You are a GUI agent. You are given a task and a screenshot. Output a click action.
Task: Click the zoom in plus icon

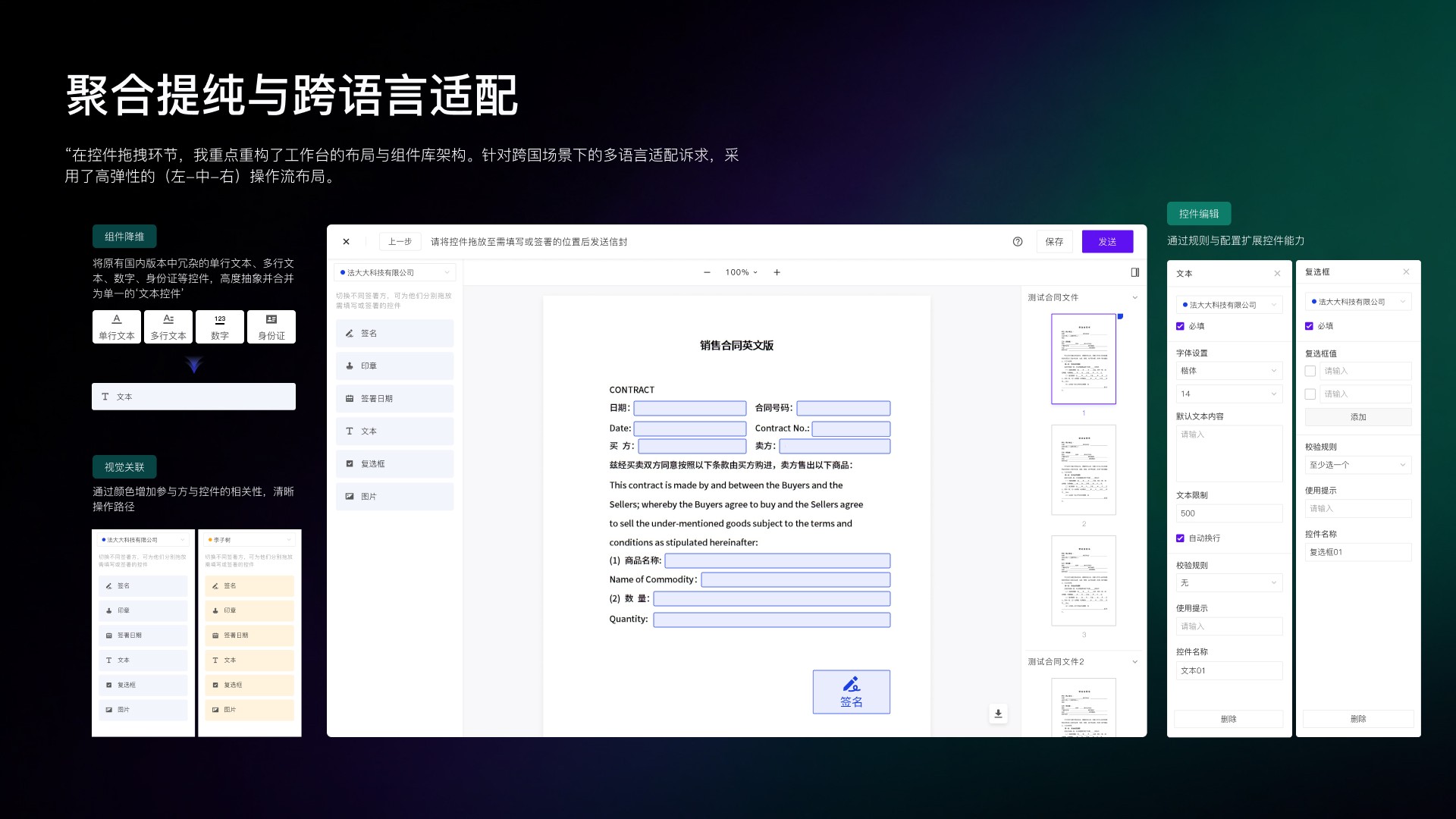777,272
